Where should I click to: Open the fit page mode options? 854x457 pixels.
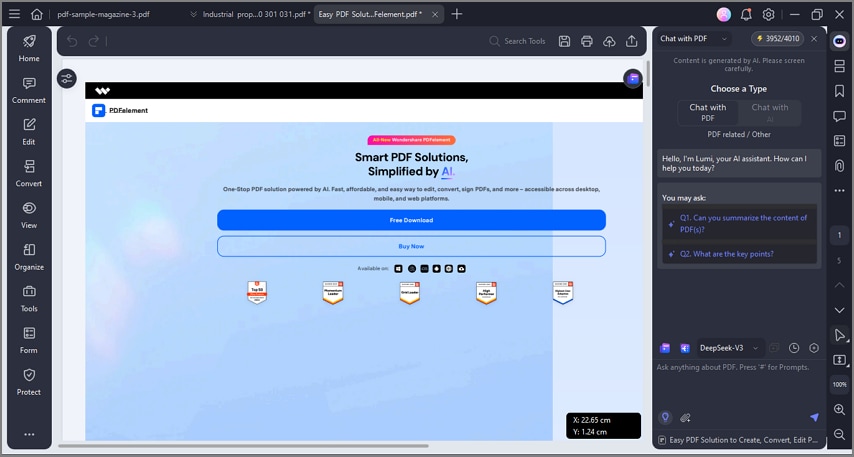[839, 360]
